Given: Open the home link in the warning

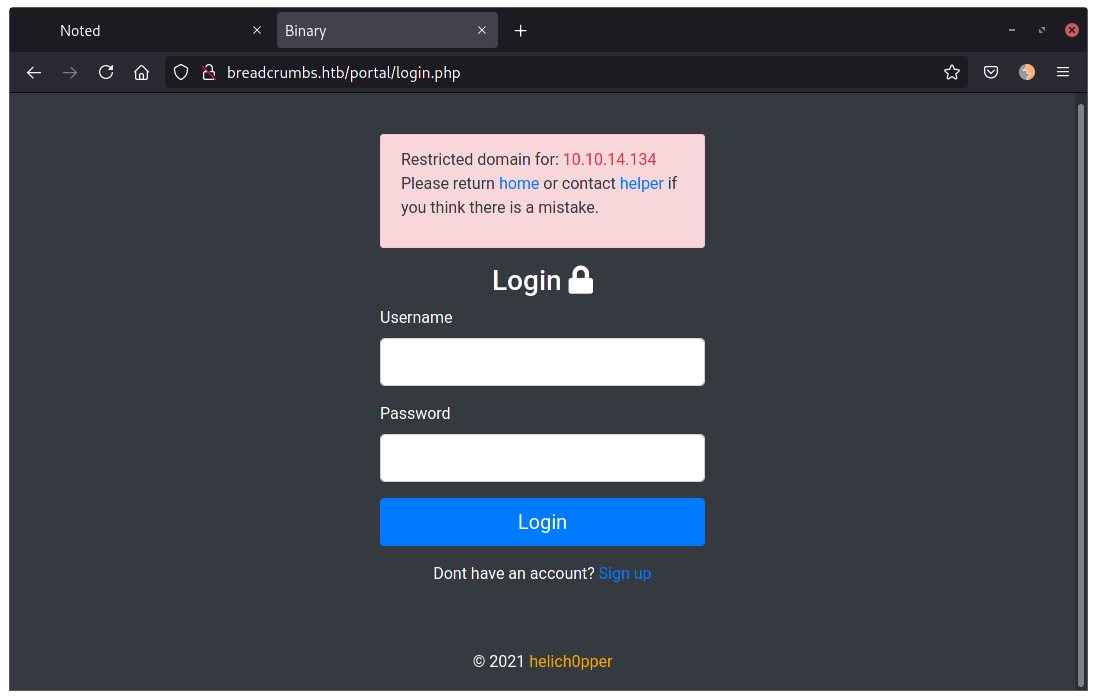Looking at the screenshot, I should [x=519, y=183].
